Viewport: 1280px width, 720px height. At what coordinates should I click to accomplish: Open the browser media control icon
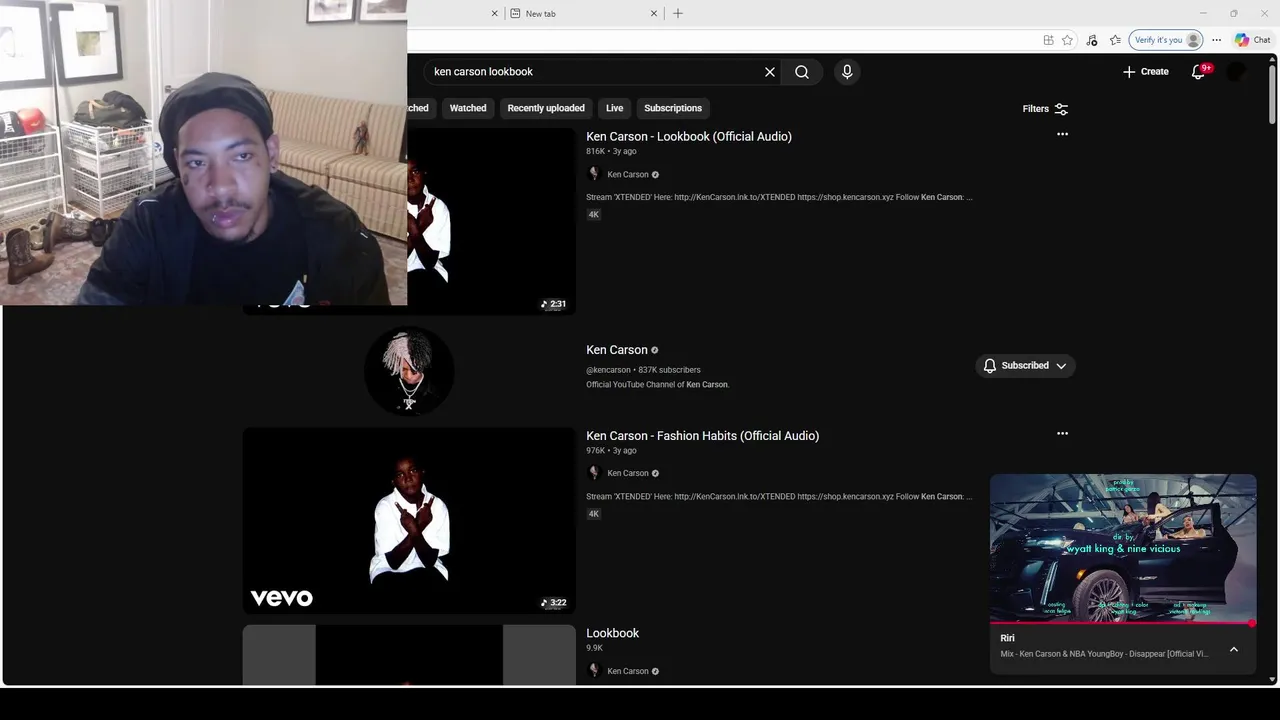1091,40
